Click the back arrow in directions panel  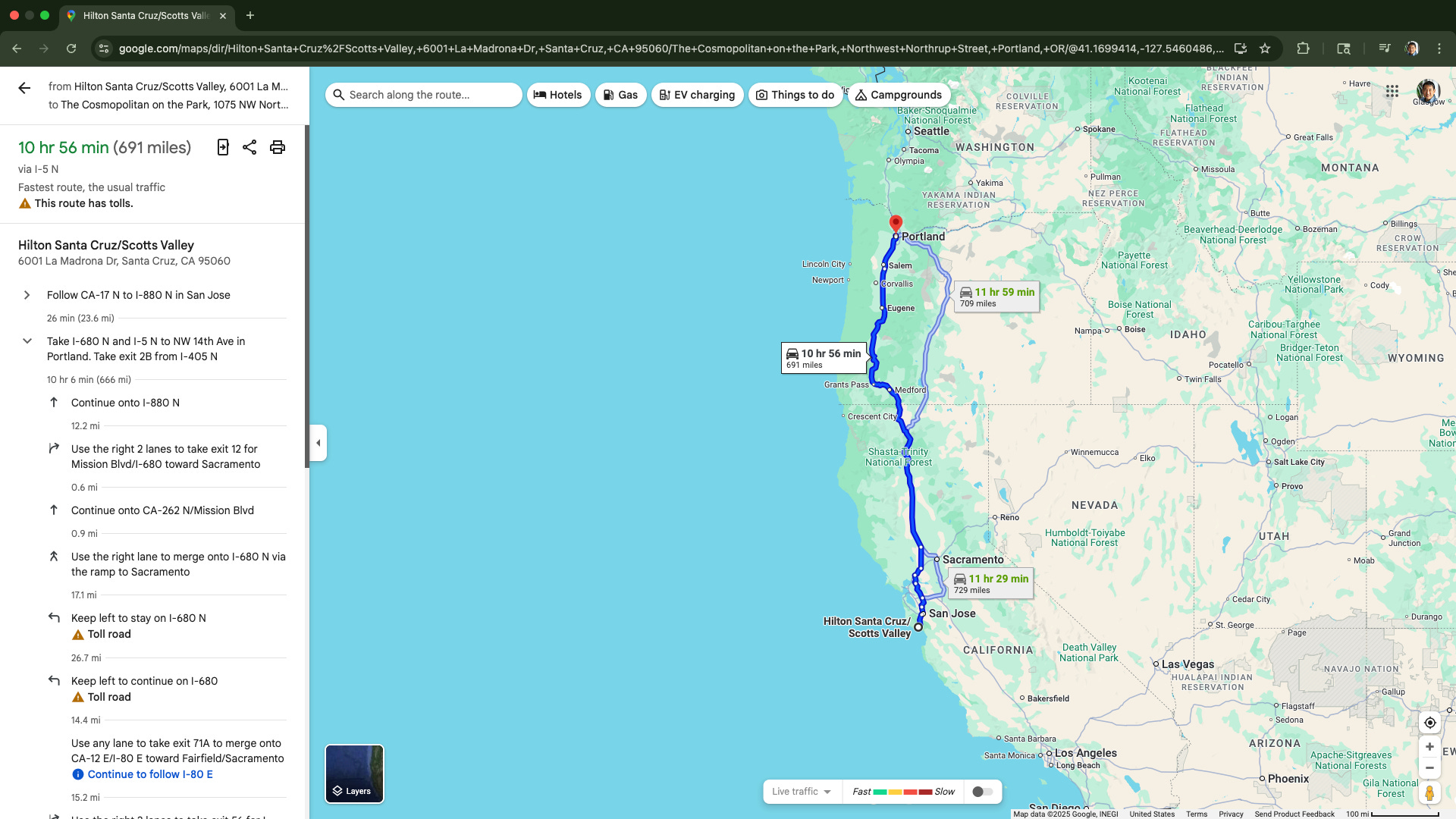click(x=24, y=89)
